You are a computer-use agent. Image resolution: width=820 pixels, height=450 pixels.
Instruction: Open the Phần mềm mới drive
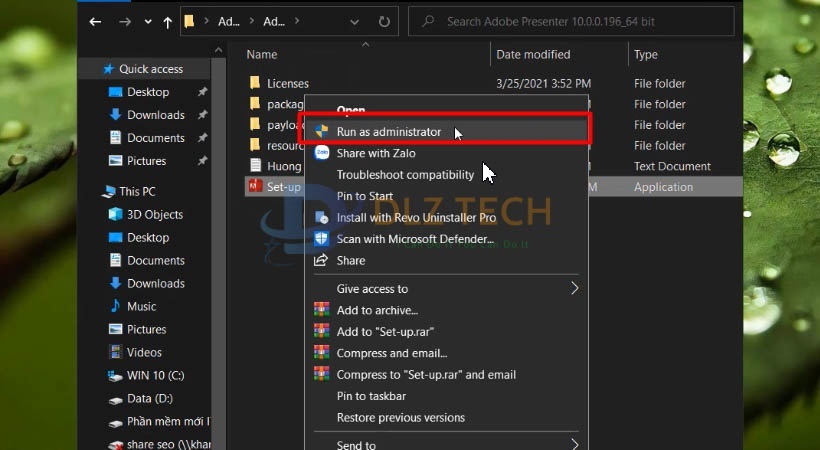pos(168,422)
